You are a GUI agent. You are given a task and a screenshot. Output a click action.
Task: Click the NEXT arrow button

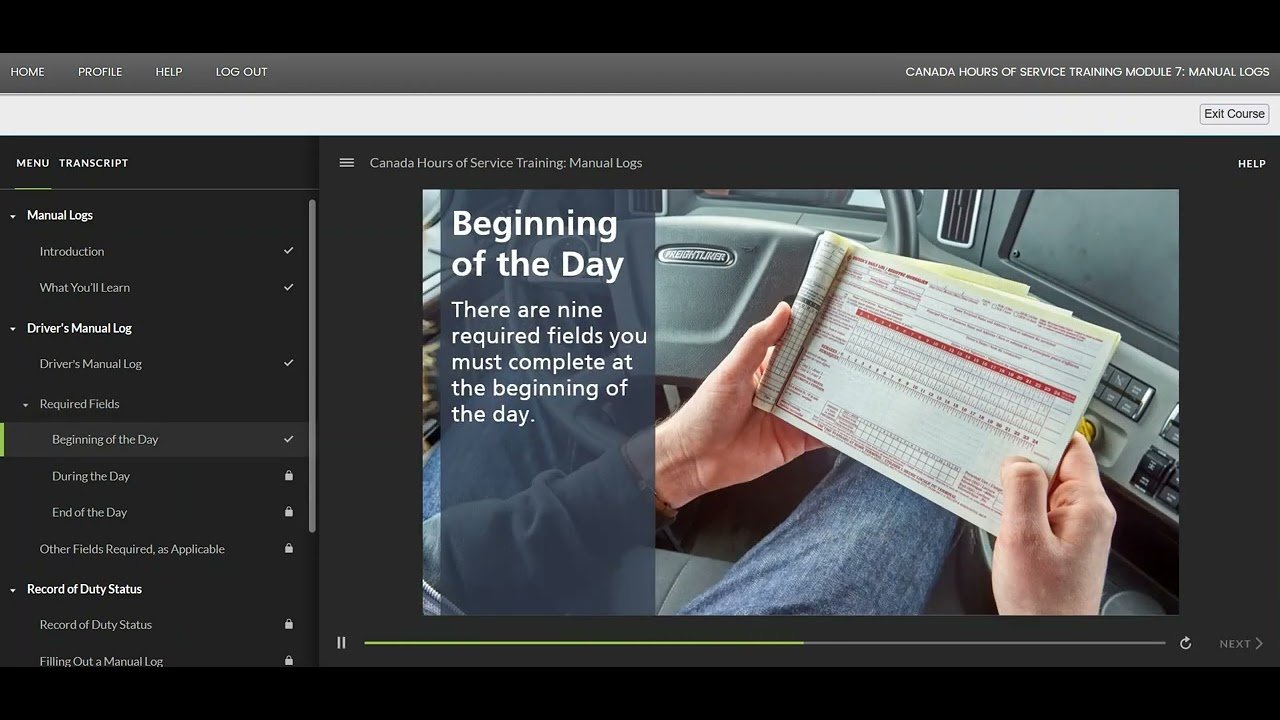pyautogui.click(x=1241, y=644)
